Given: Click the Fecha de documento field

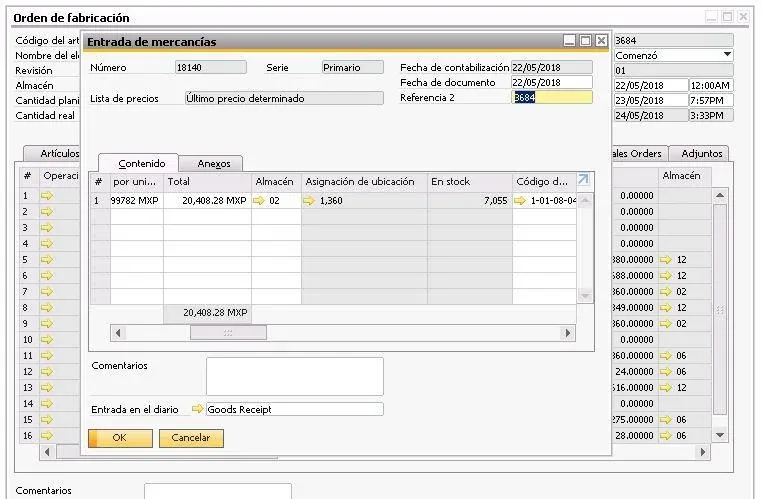Looking at the screenshot, I should coord(552,82).
